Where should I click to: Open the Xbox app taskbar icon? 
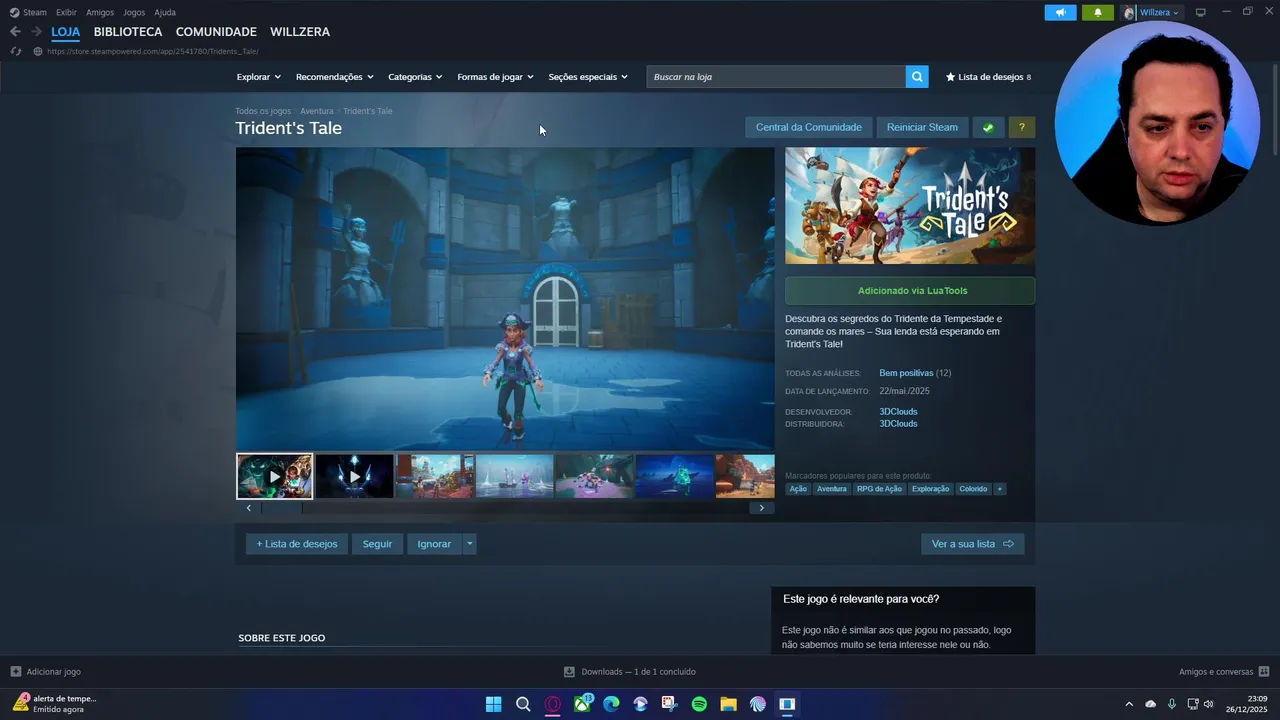(x=582, y=704)
